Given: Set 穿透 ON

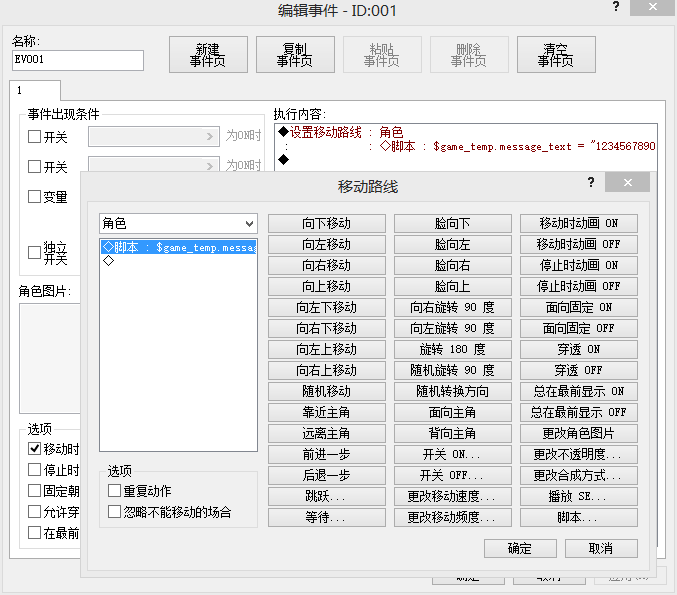Looking at the screenshot, I should coord(579,349).
